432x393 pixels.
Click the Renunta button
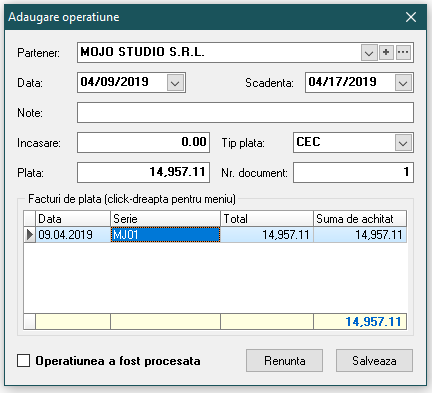pyautogui.click(x=284, y=361)
